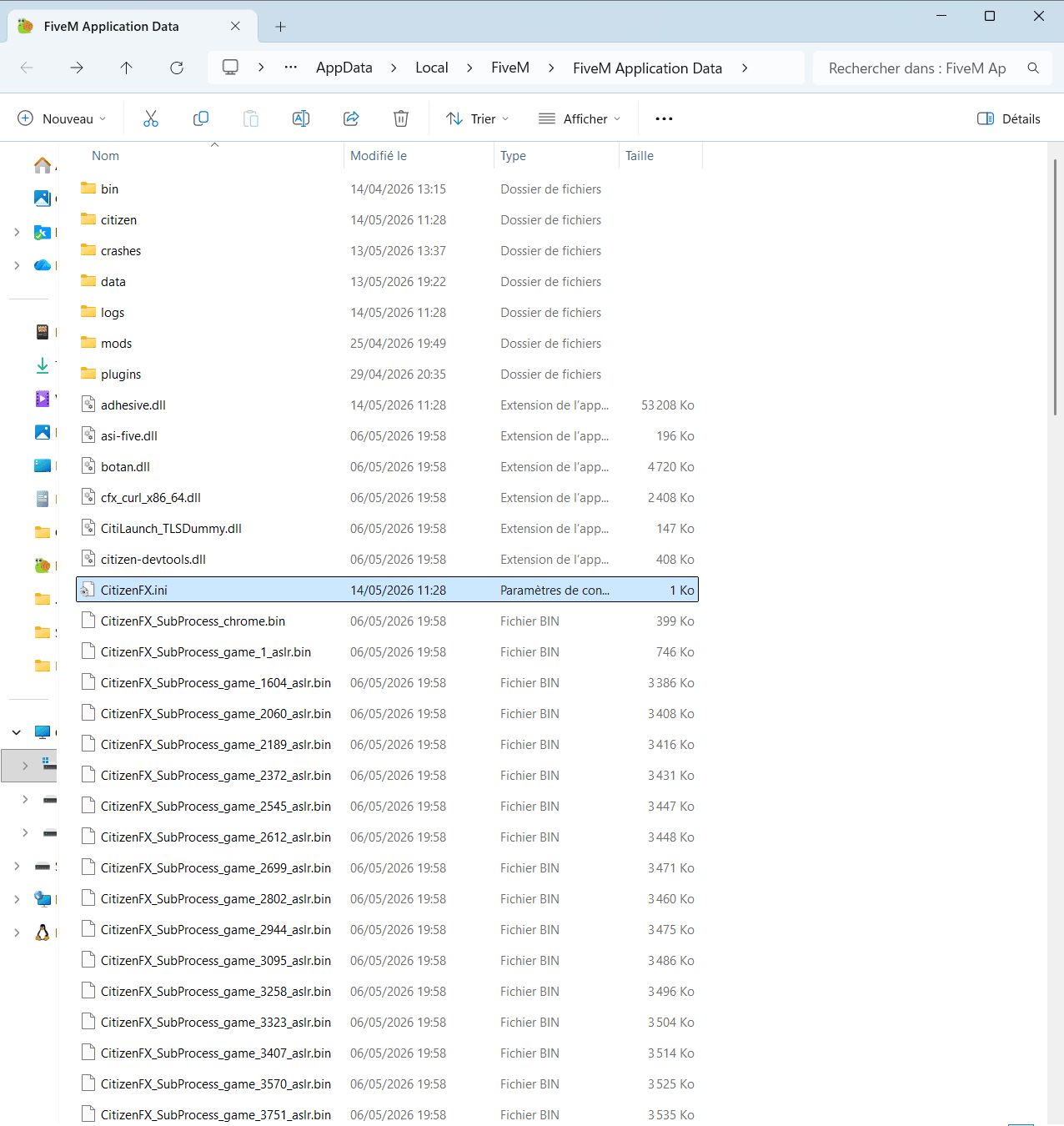Sort by Nom column header
The width and height of the screenshot is (1064, 1126).
coord(105,156)
